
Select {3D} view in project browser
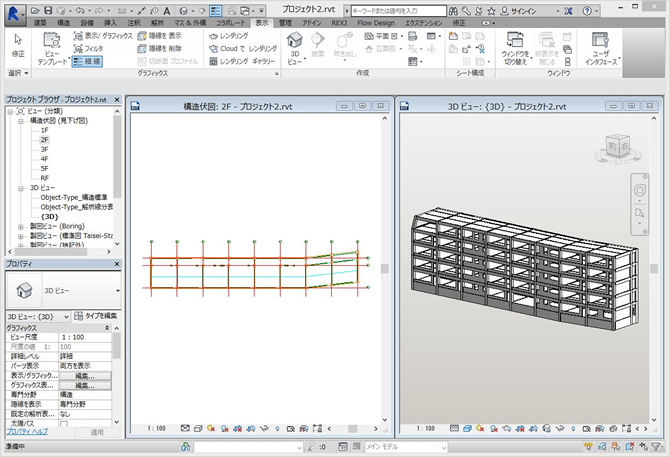pos(50,217)
